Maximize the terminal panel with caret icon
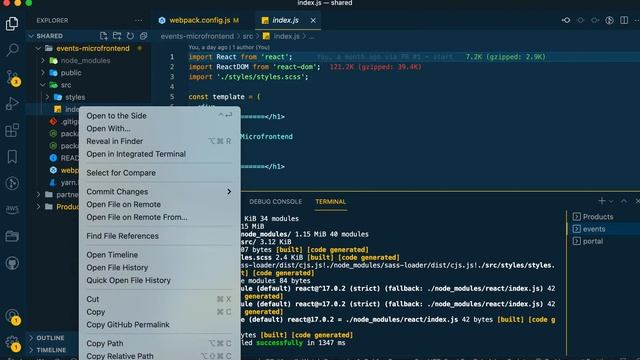This screenshot has height=360, width=640. [x=624, y=201]
